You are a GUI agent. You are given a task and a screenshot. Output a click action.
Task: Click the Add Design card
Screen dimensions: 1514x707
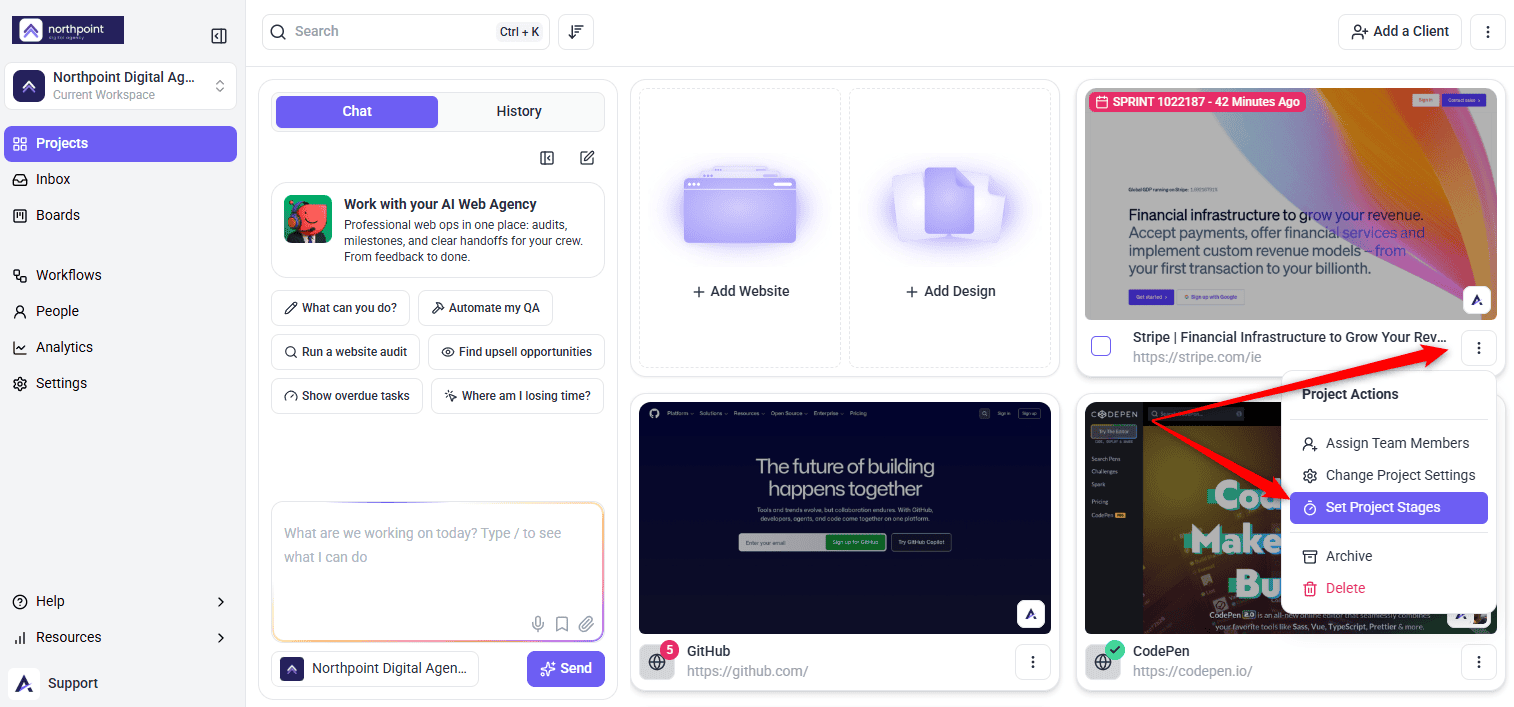[x=950, y=228]
